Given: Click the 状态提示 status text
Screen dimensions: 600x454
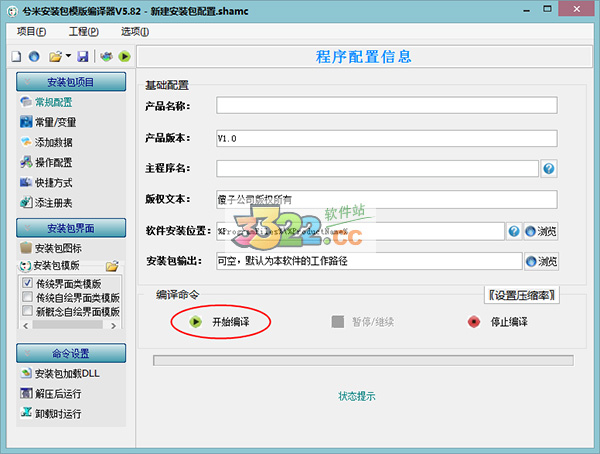Looking at the screenshot, I should click(357, 396).
